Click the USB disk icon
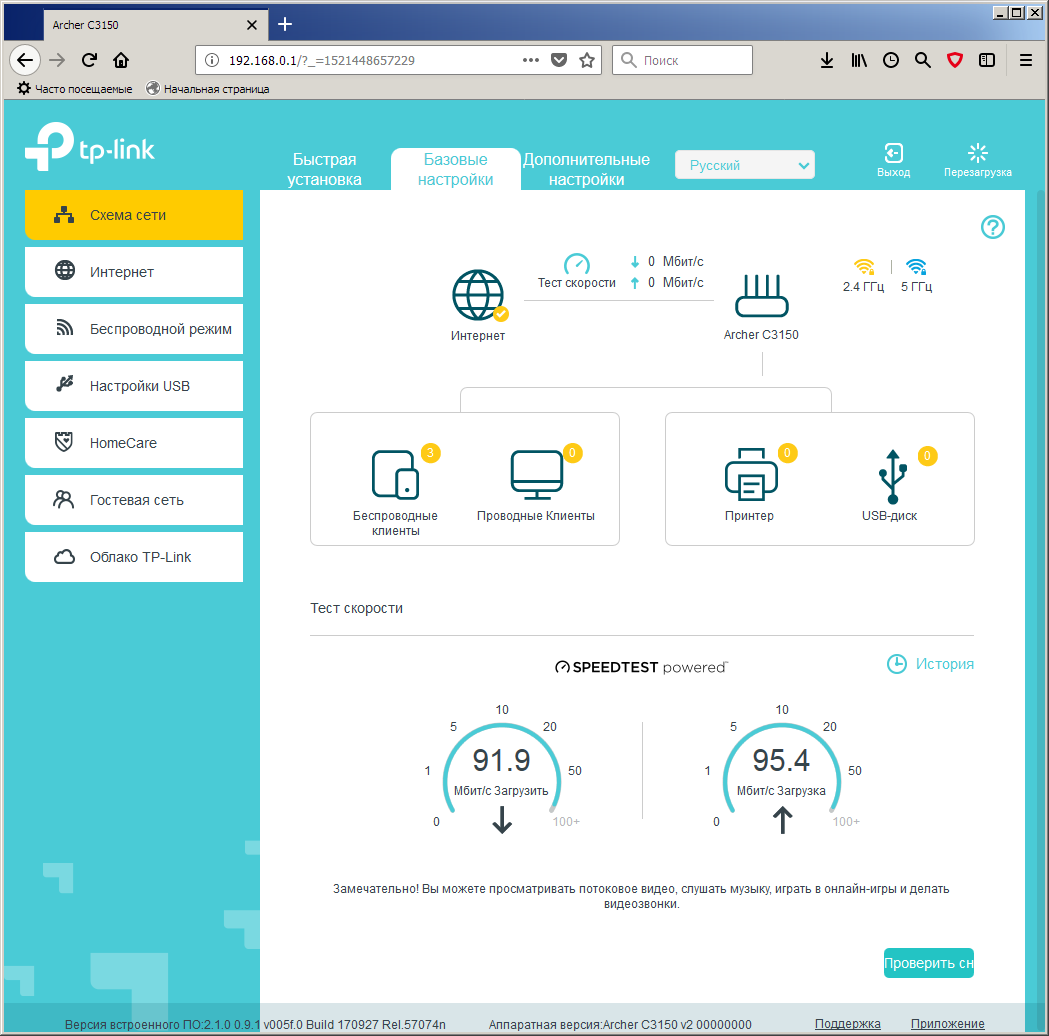The width and height of the screenshot is (1049, 1036). pyautogui.click(x=892, y=476)
